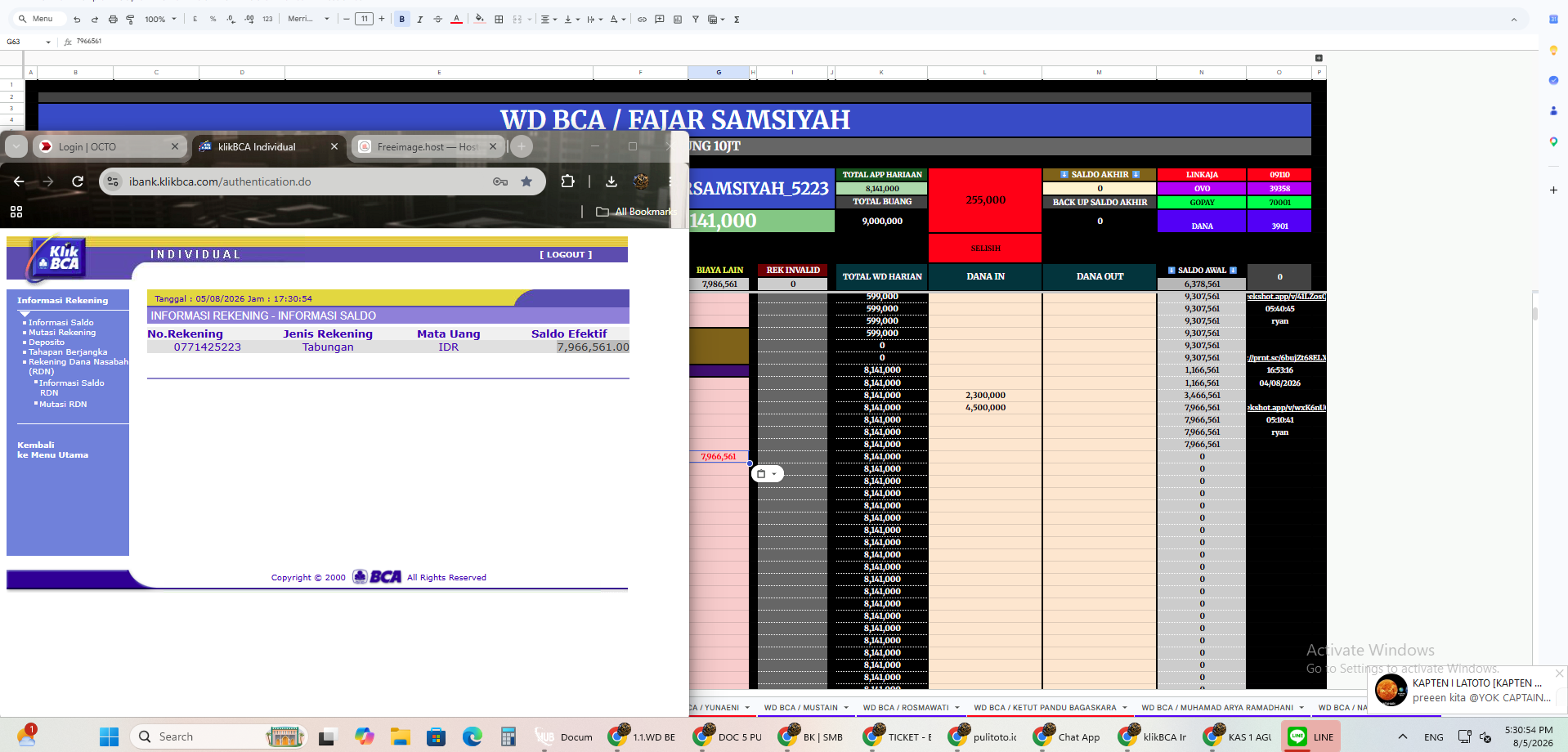Open a new browser tab
This screenshot has width=1568, height=752.
click(522, 146)
